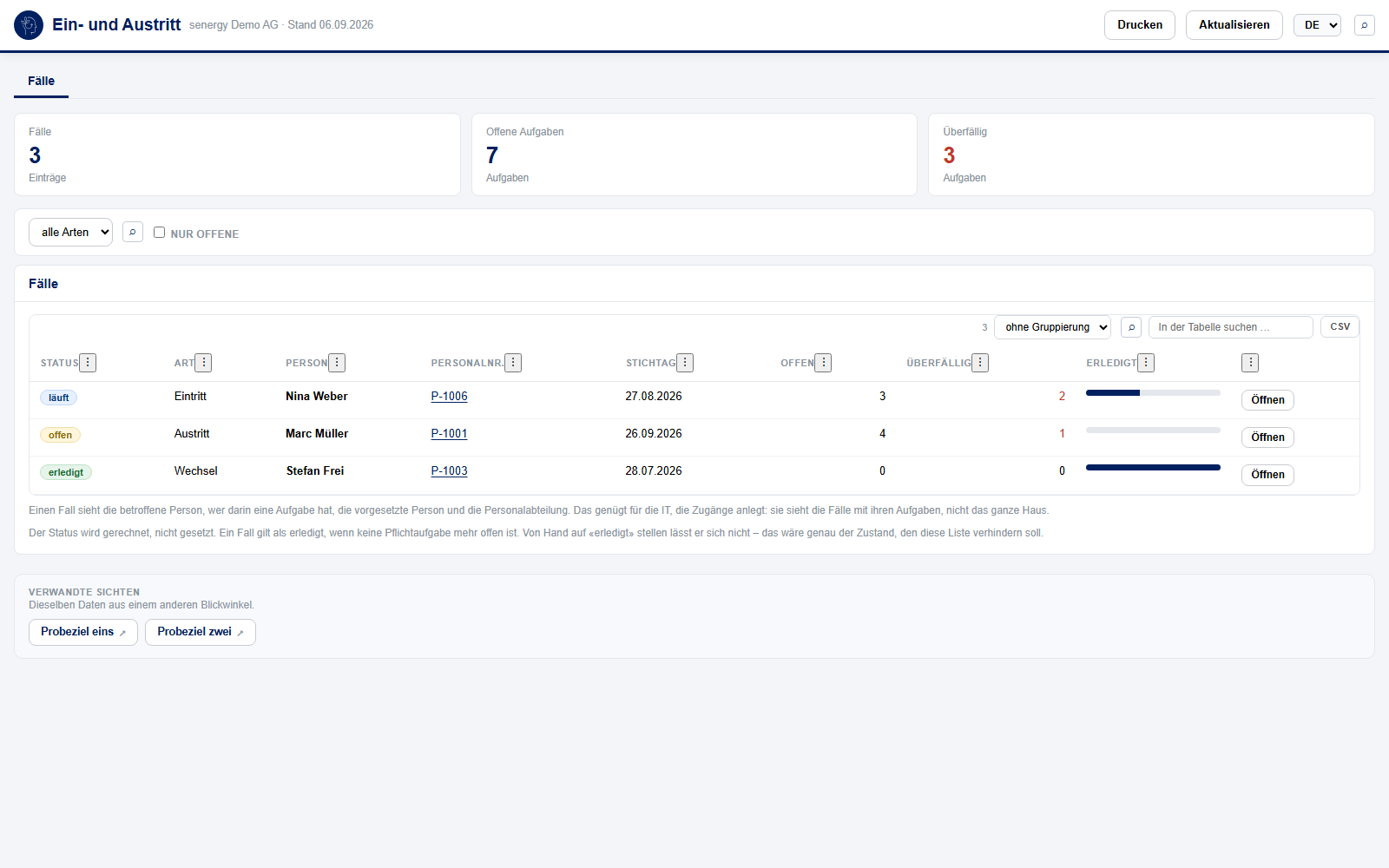Image resolution: width=1389 pixels, height=868 pixels.
Task: Open the Stichtag column menu
Action: (x=685, y=363)
